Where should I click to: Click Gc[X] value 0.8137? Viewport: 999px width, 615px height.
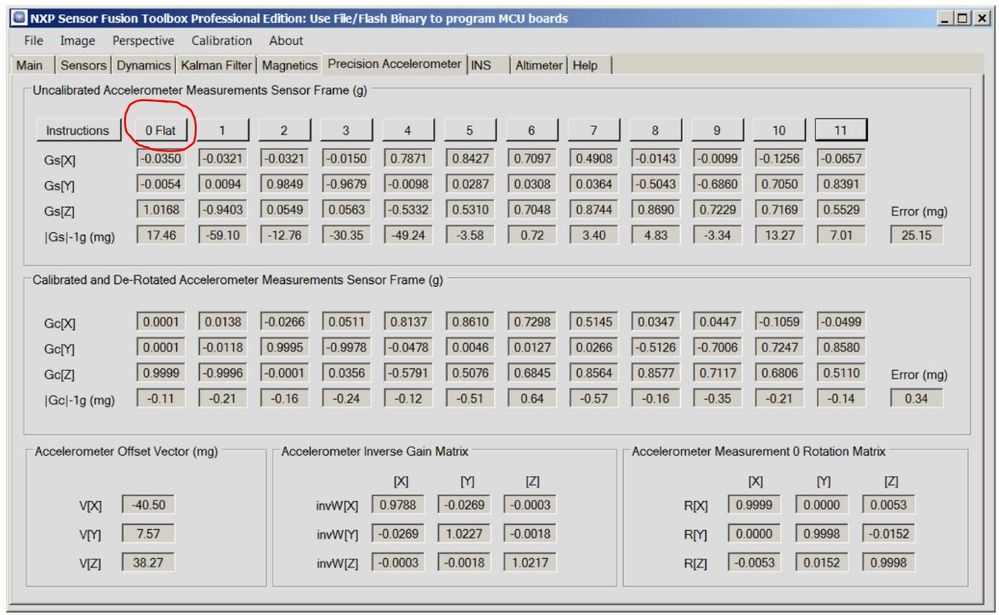tap(408, 322)
